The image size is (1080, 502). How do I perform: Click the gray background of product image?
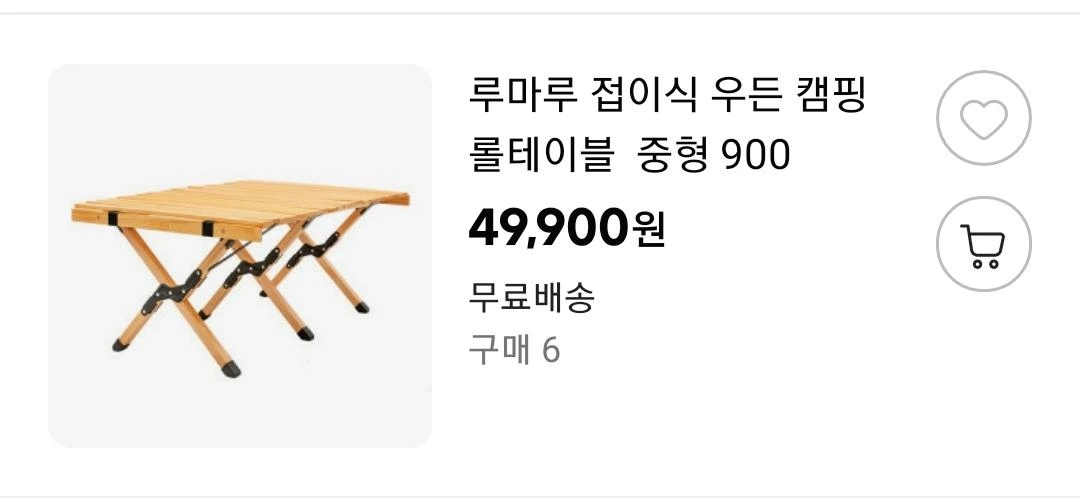241,117
